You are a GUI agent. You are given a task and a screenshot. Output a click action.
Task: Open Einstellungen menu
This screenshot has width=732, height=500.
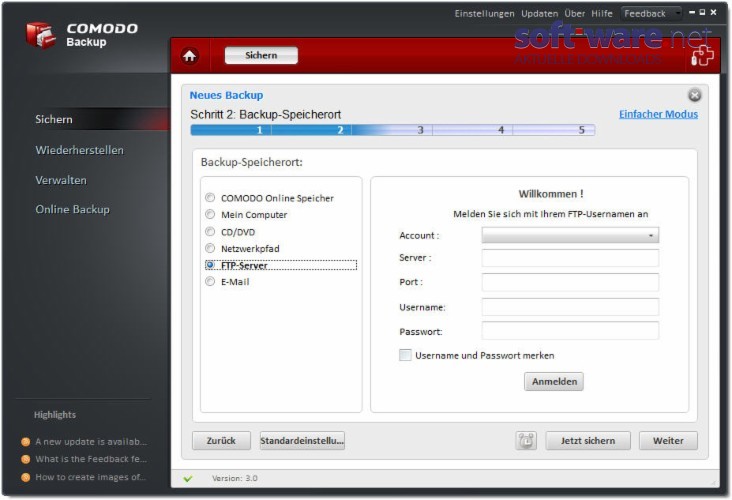click(x=485, y=14)
